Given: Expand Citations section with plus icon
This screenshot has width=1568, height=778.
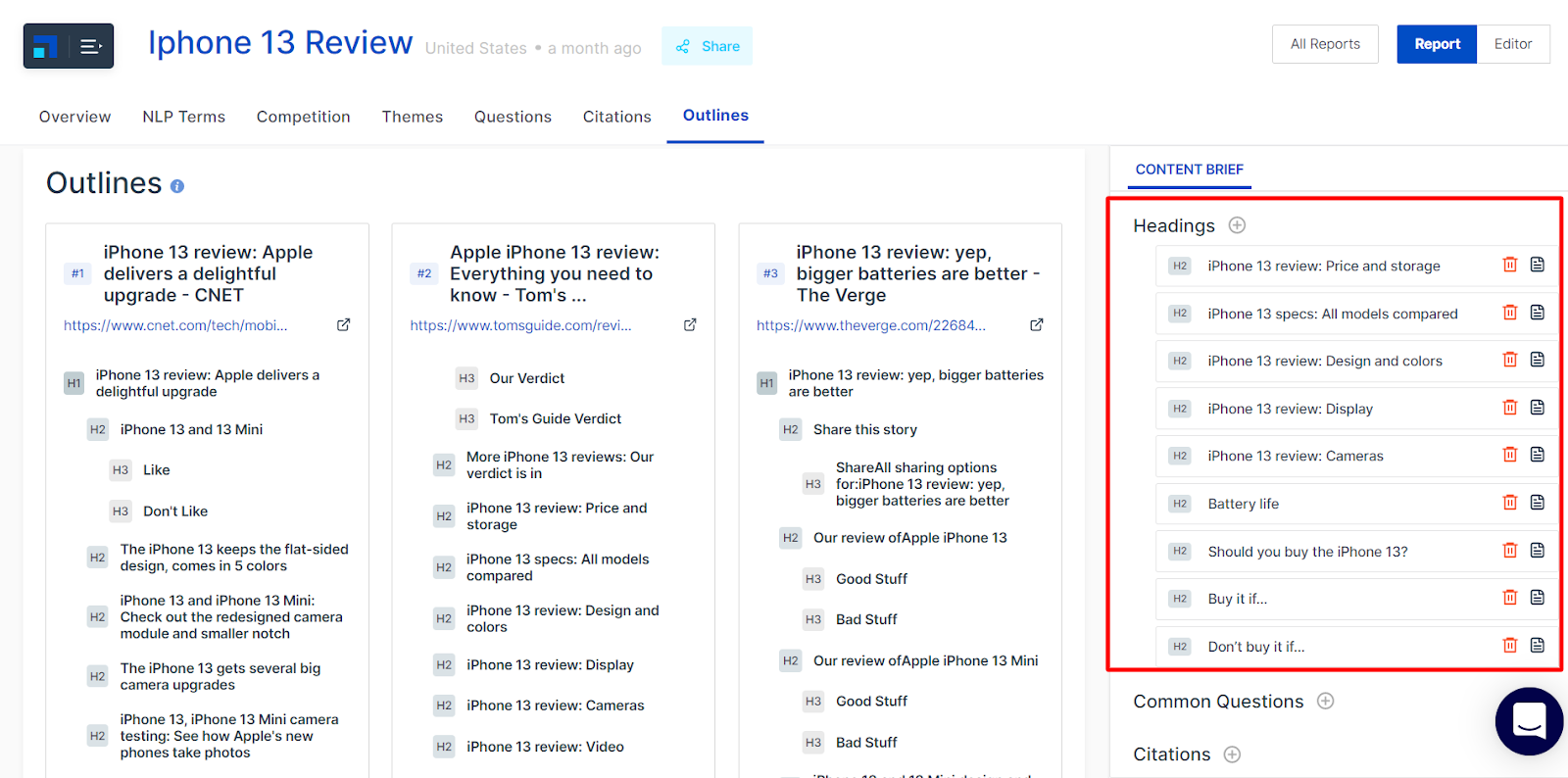Looking at the screenshot, I should [1232, 754].
